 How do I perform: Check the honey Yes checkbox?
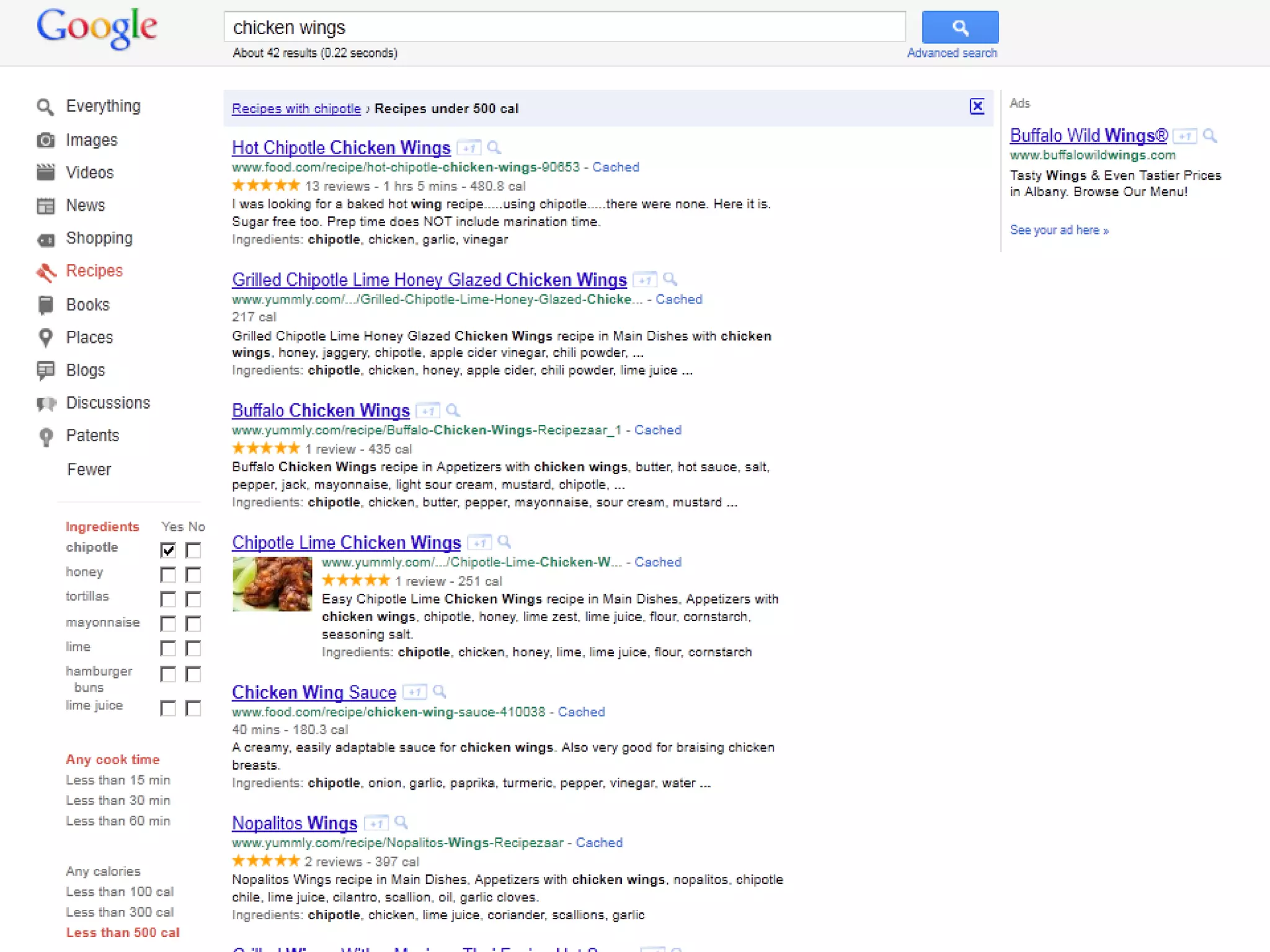168,575
